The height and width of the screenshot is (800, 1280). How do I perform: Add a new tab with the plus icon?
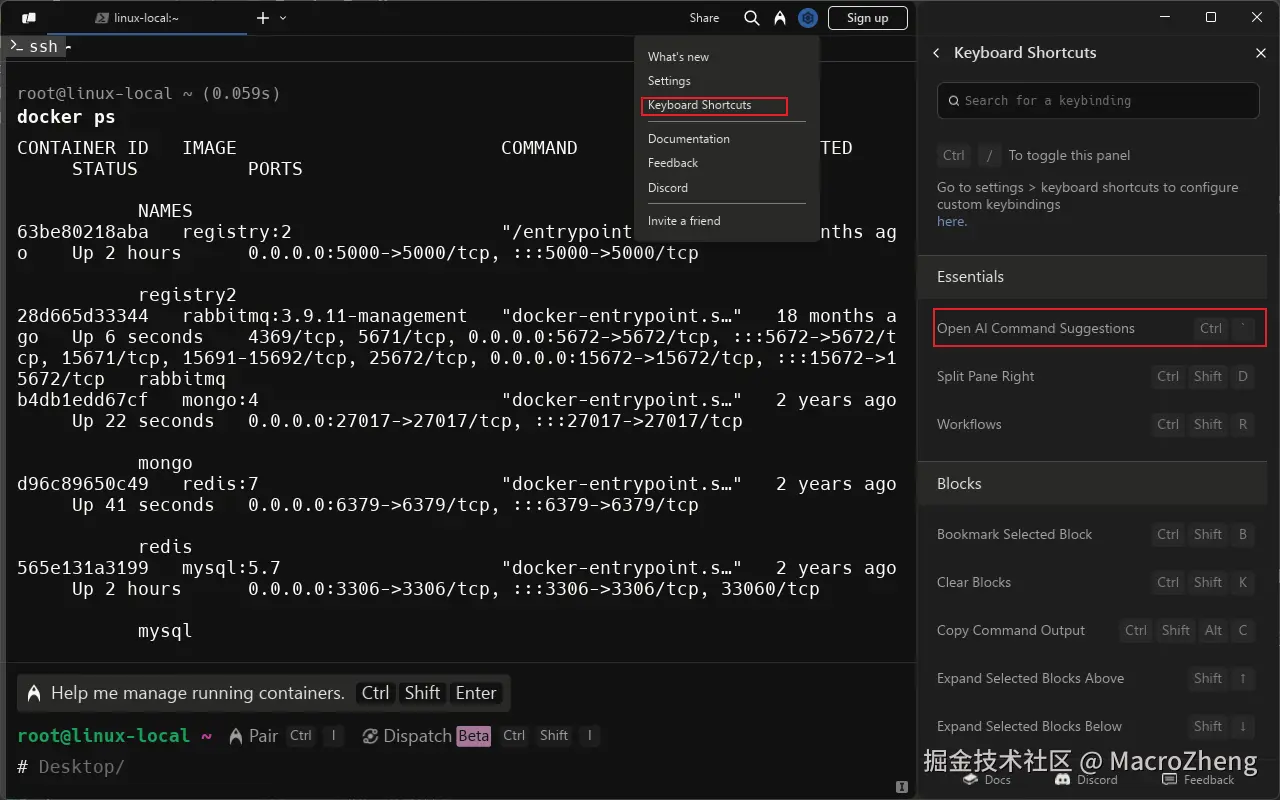point(263,18)
